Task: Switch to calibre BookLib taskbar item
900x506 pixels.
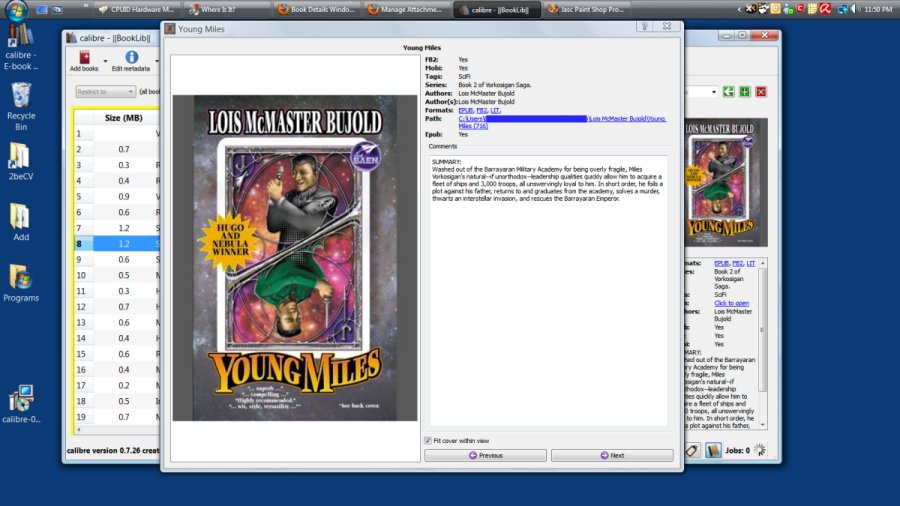Action: coord(497,9)
